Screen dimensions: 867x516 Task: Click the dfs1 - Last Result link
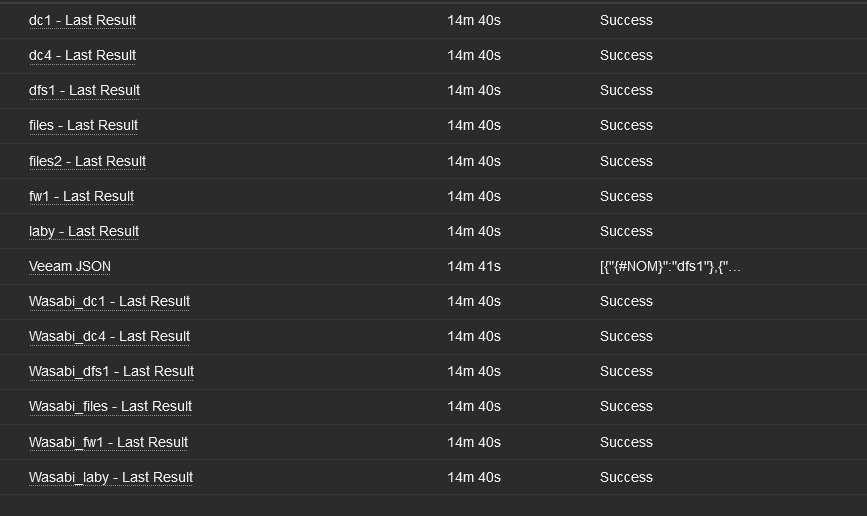pyautogui.click(x=84, y=90)
